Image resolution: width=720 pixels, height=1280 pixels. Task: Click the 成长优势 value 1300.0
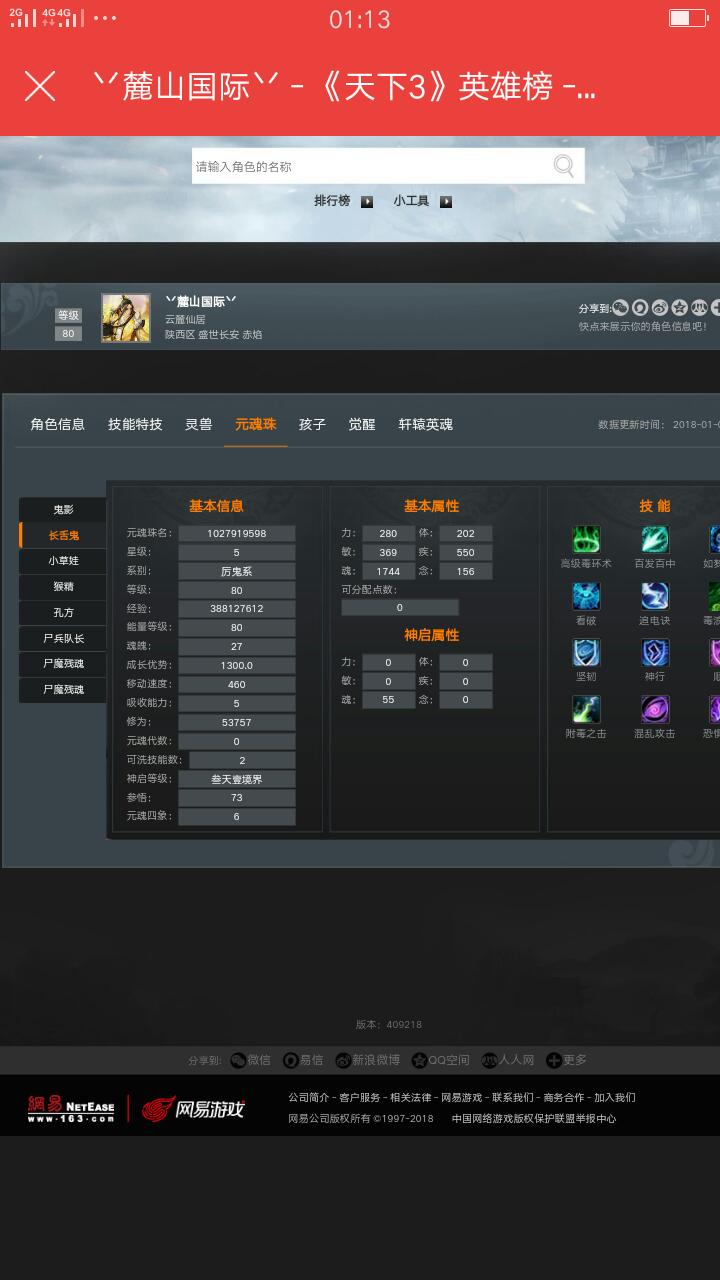tap(237, 665)
